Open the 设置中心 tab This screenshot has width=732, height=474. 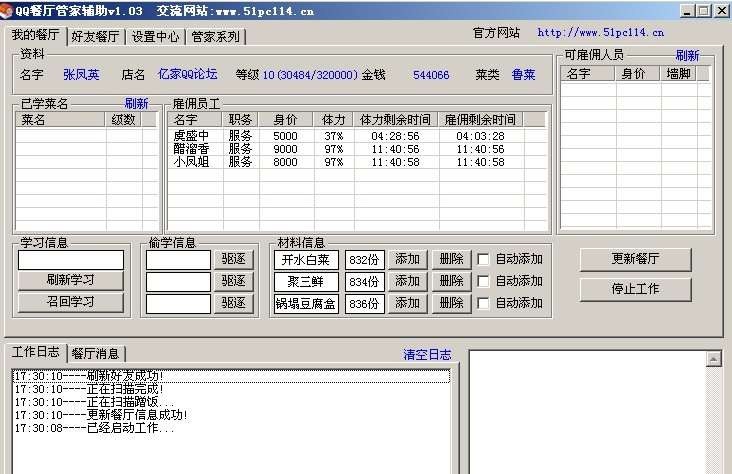pos(155,36)
